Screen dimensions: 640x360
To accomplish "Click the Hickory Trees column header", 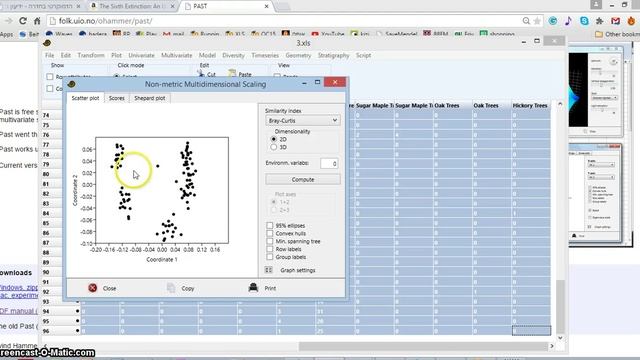I will 530,106.
